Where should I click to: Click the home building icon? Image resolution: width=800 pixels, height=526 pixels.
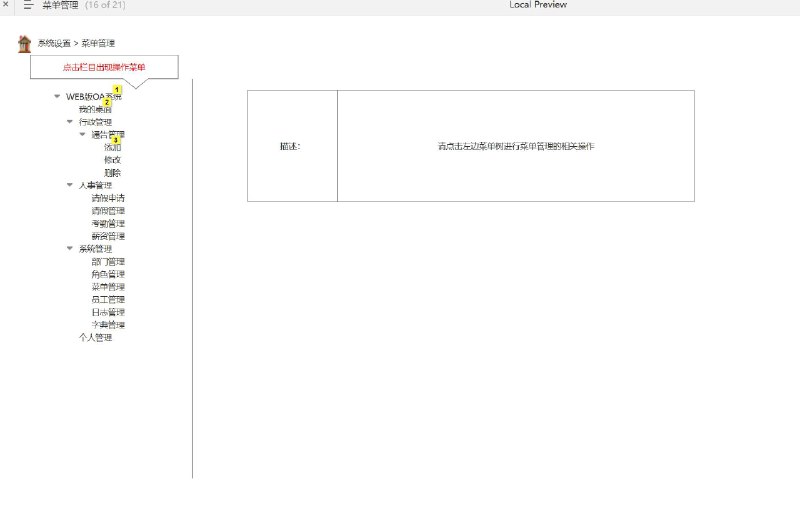pyautogui.click(x=24, y=44)
